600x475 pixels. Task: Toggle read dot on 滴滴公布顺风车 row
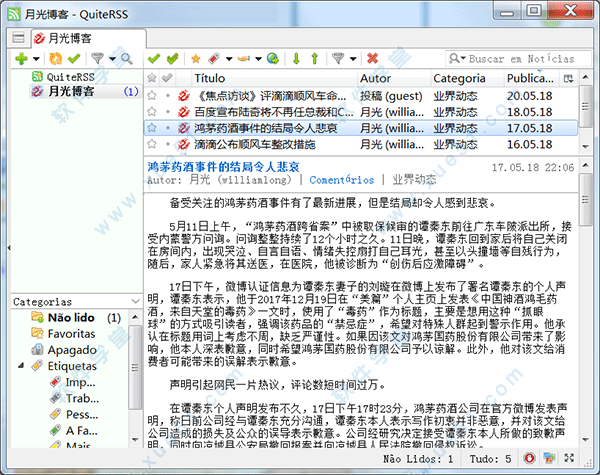point(168,144)
